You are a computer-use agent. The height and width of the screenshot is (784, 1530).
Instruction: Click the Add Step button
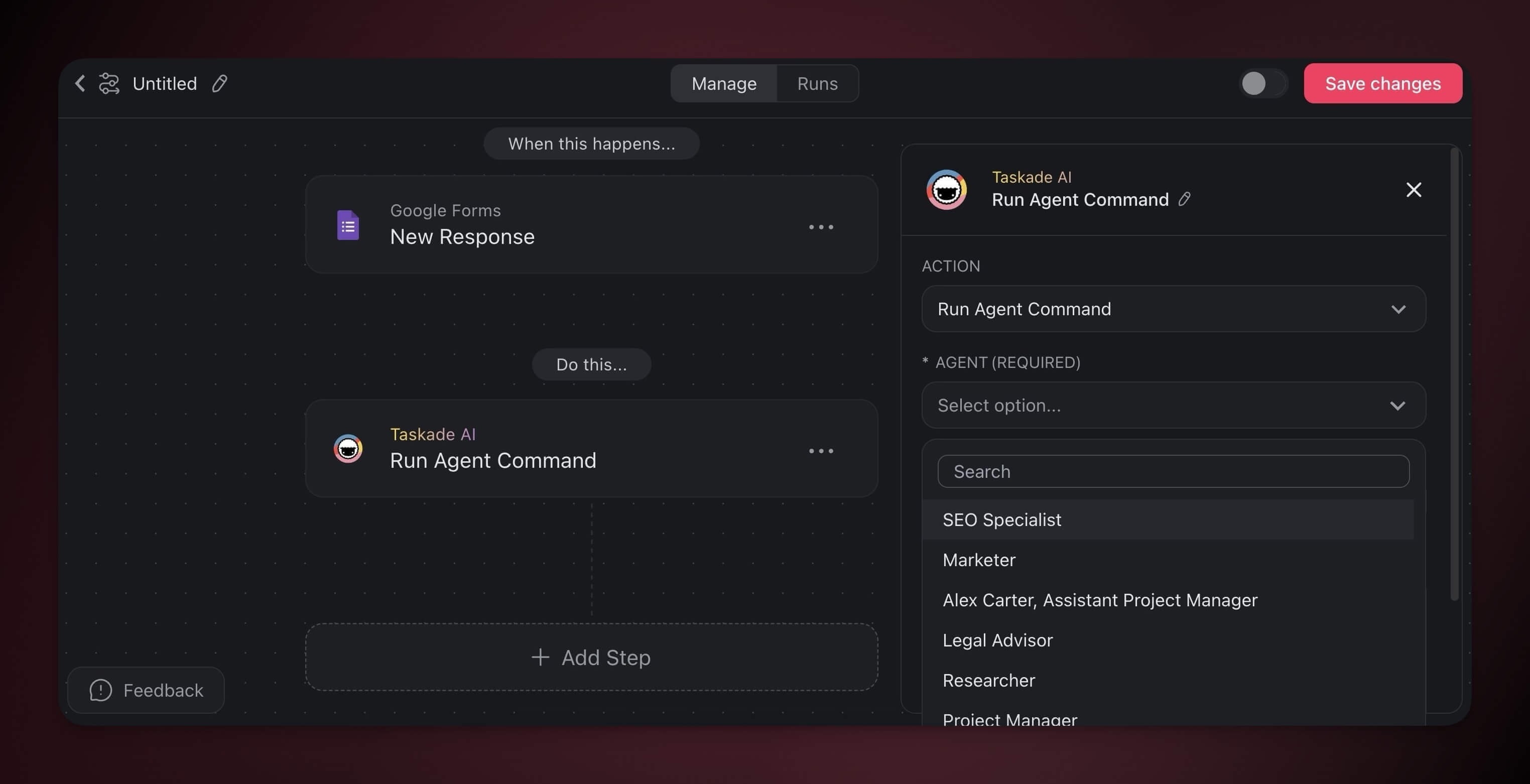tap(591, 657)
